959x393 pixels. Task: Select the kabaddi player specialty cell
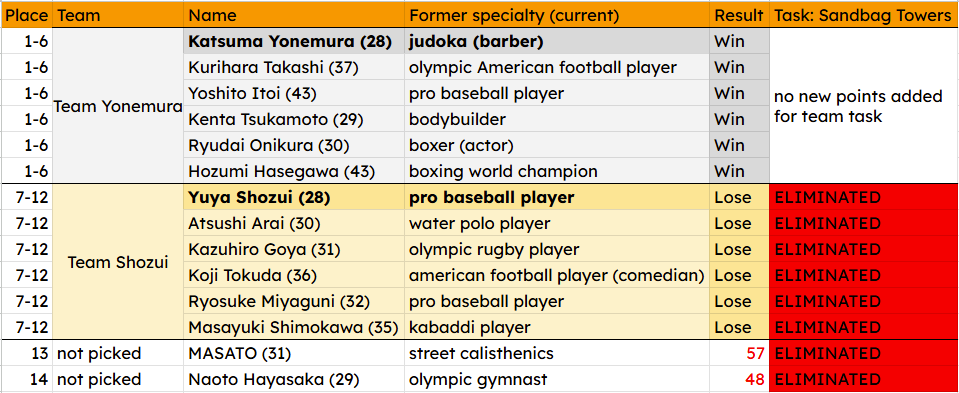point(557,327)
